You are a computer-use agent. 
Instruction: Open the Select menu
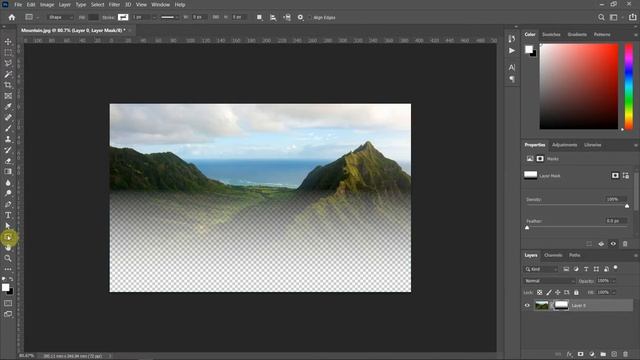97,4
